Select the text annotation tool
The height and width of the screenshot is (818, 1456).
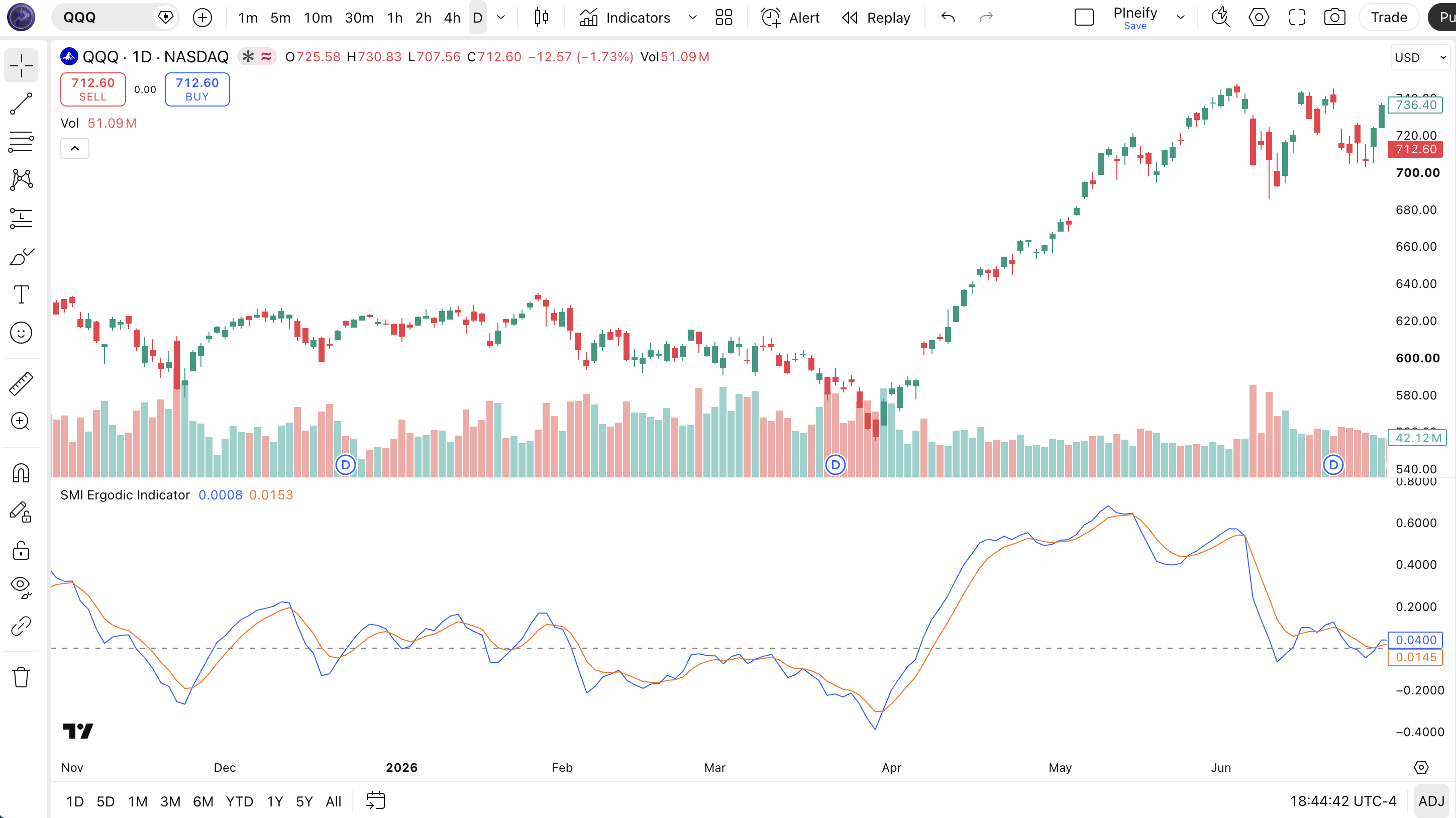pyautogui.click(x=21, y=294)
